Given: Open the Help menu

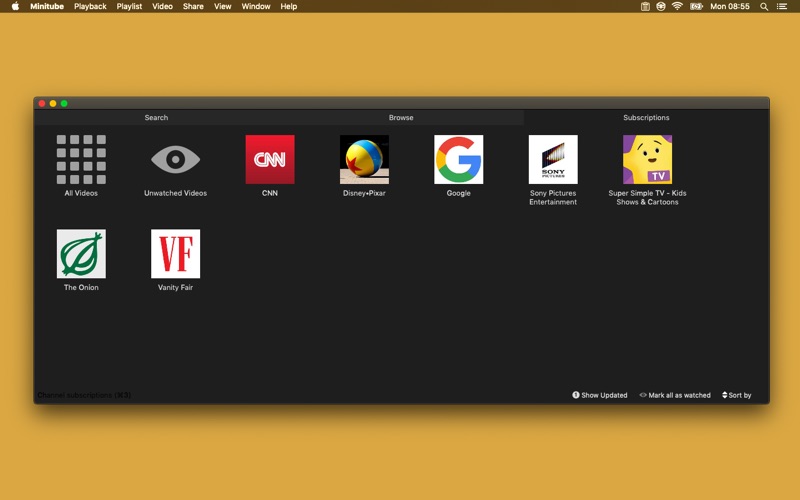Looking at the screenshot, I should tap(289, 6).
